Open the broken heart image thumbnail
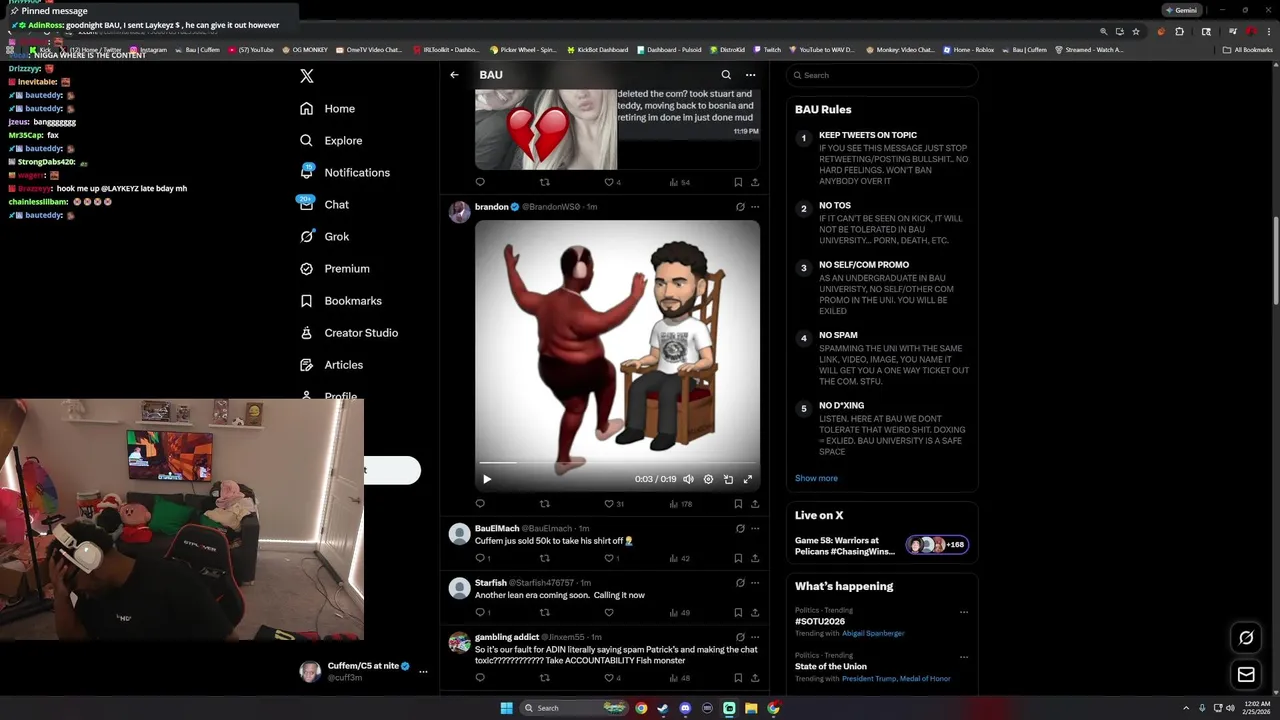Image resolution: width=1280 pixels, height=720 pixels. [546, 129]
